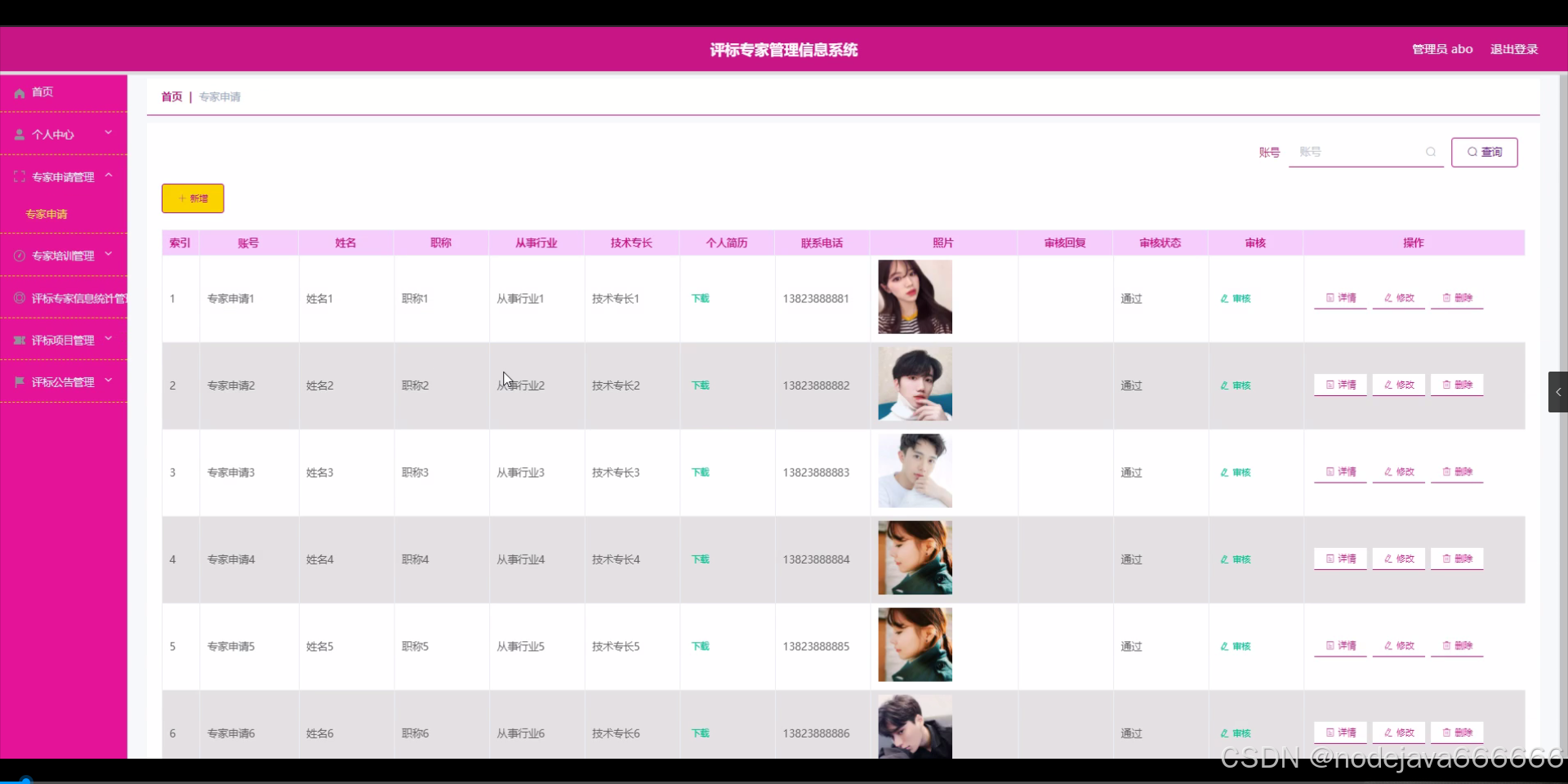The height and width of the screenshot is (784, 1568).
Task: Click 管理员 abo in the header
Action: pos(1442,49)
